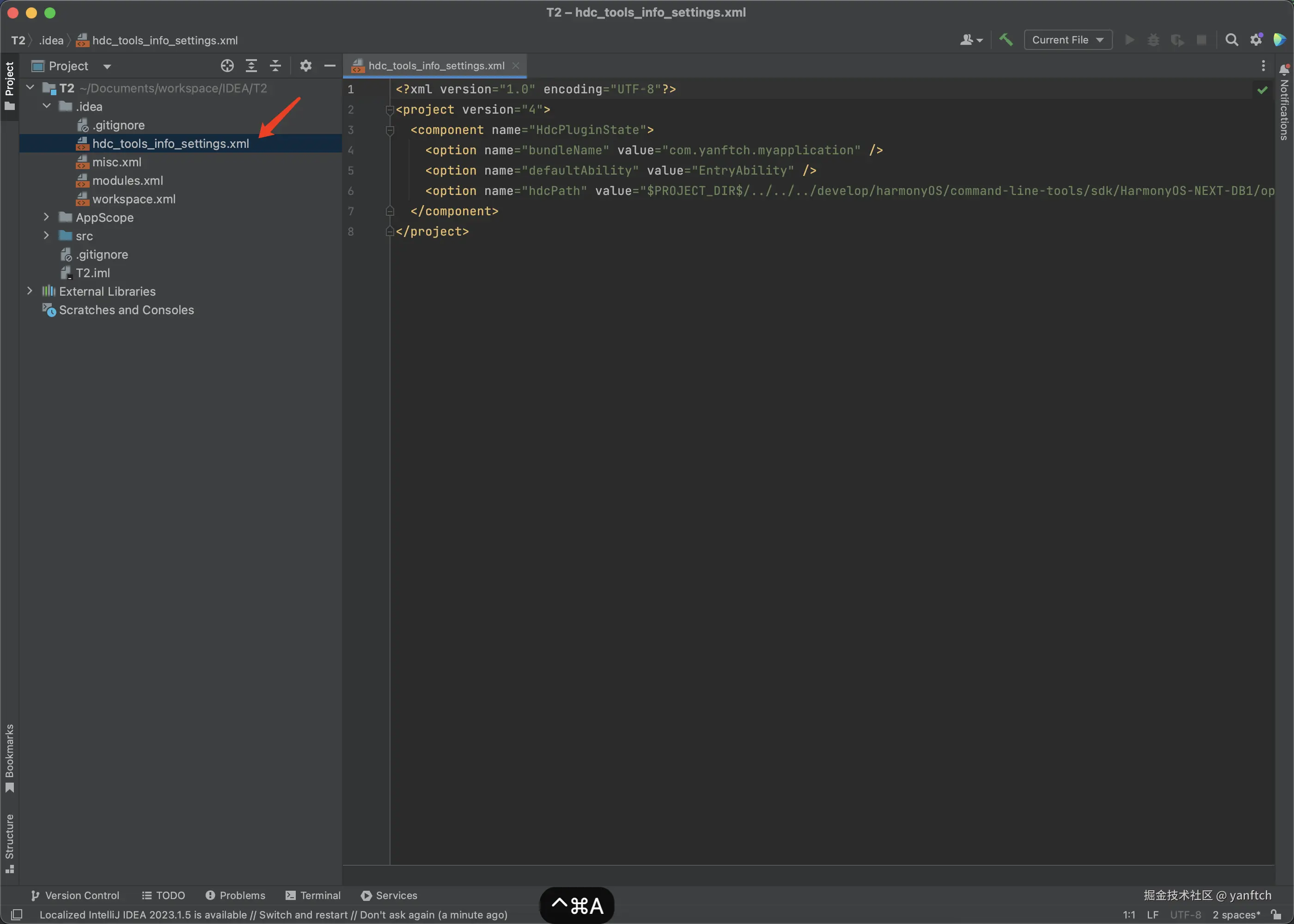Click LF line separator in status bar
The image size is (1294, 924).
1152,914
